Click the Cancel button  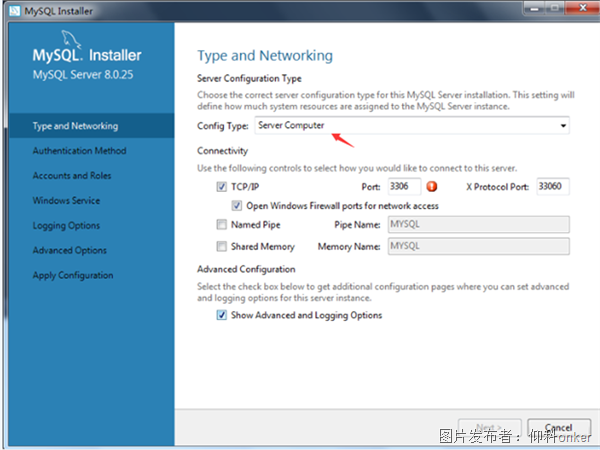click(x=558, y=428)
